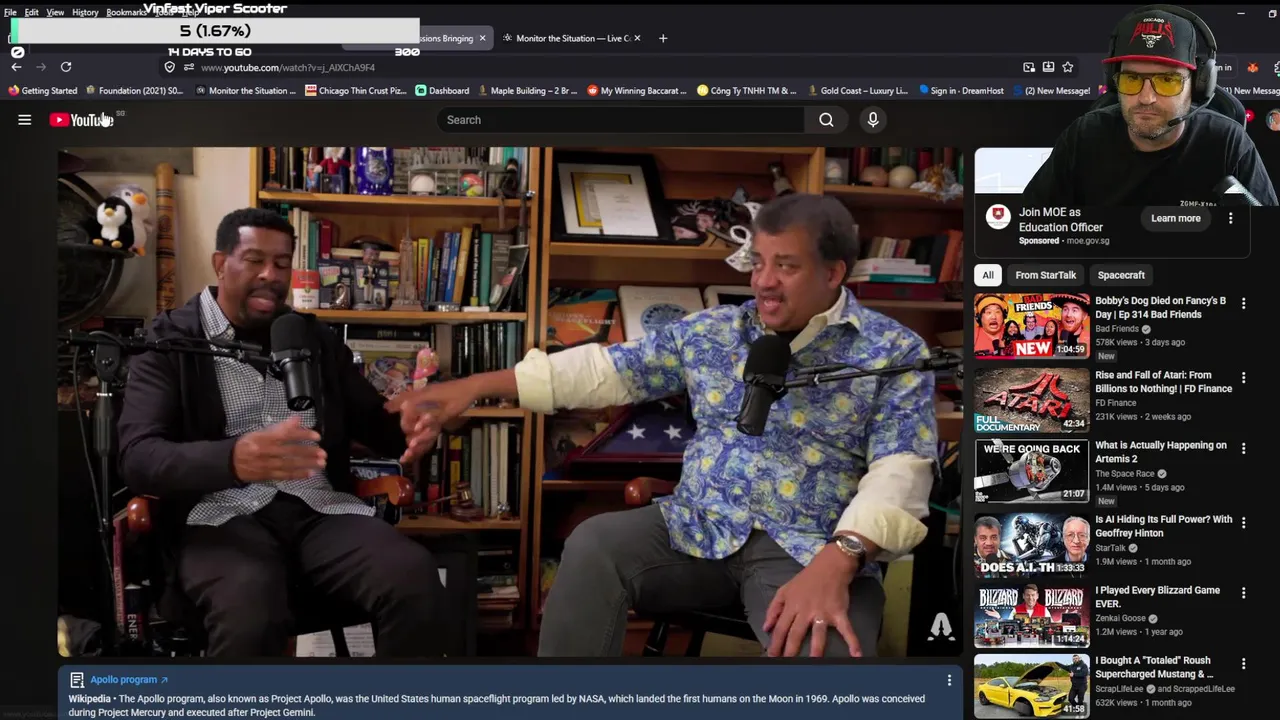Open 'Foundation (2021)' bookmark
This screenshot has height=720, width=1280.
[x=134, y=90]
